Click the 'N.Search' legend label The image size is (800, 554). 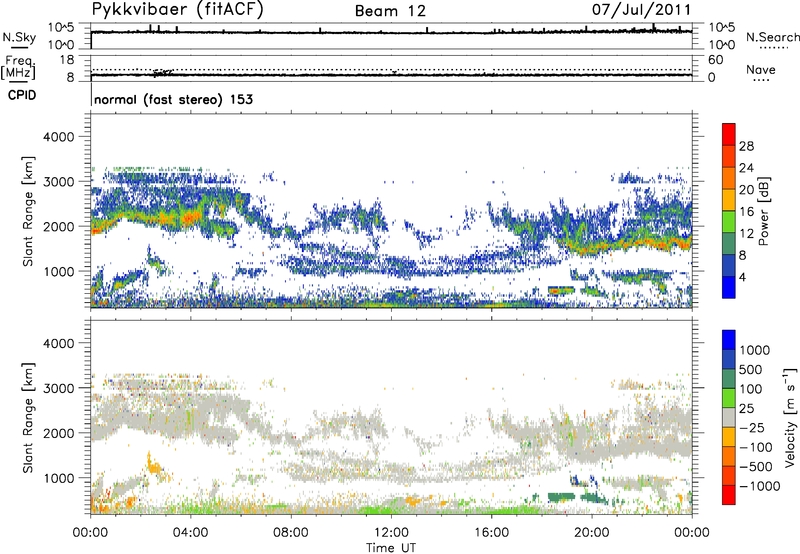772,37
